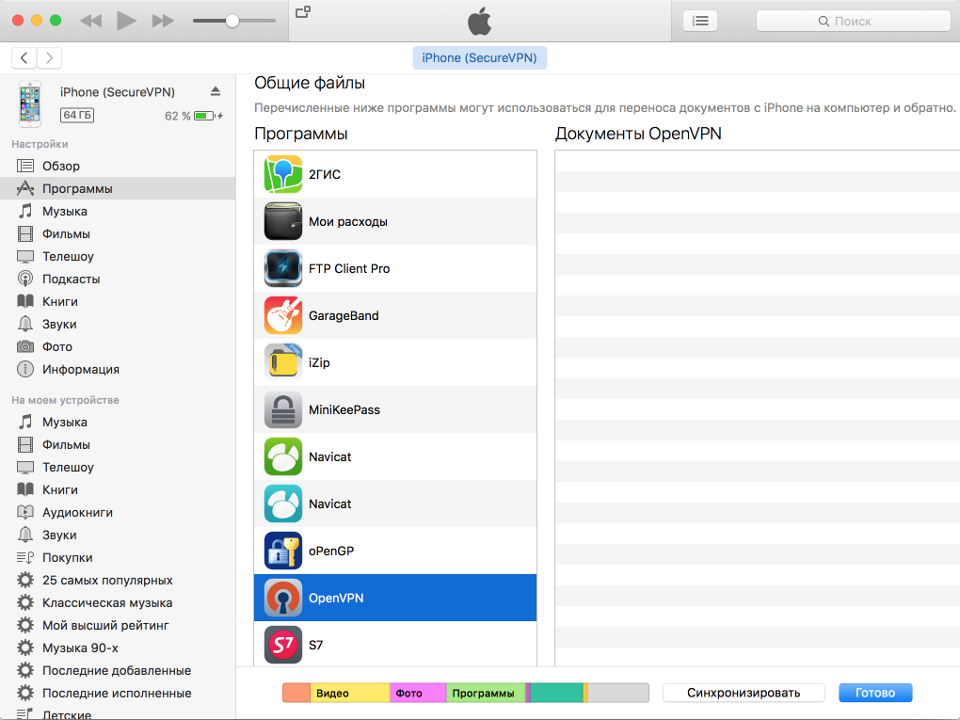Screen dimensions: 960x720
Task: Select the iPhone (SecureVPN) device tab
Action: 479,58
